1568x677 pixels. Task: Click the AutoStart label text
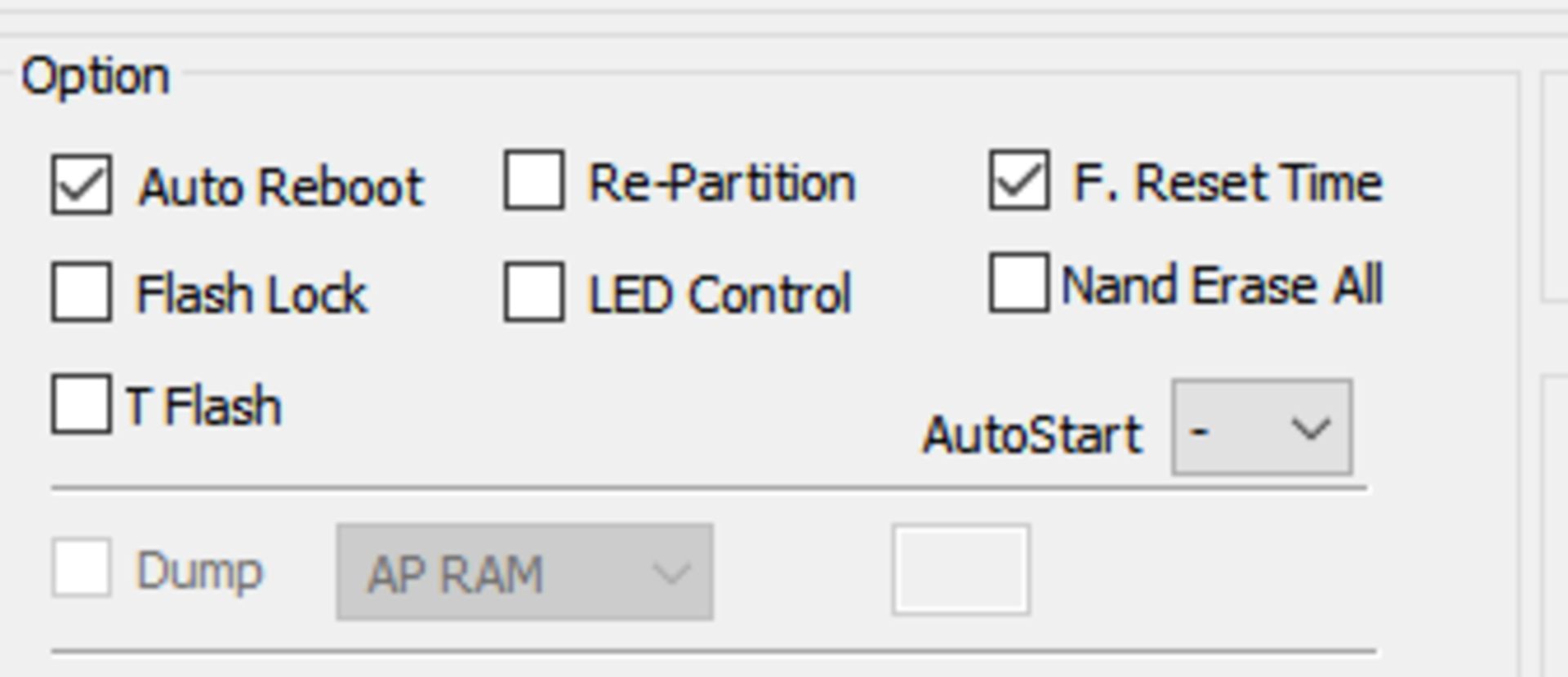1032,434
